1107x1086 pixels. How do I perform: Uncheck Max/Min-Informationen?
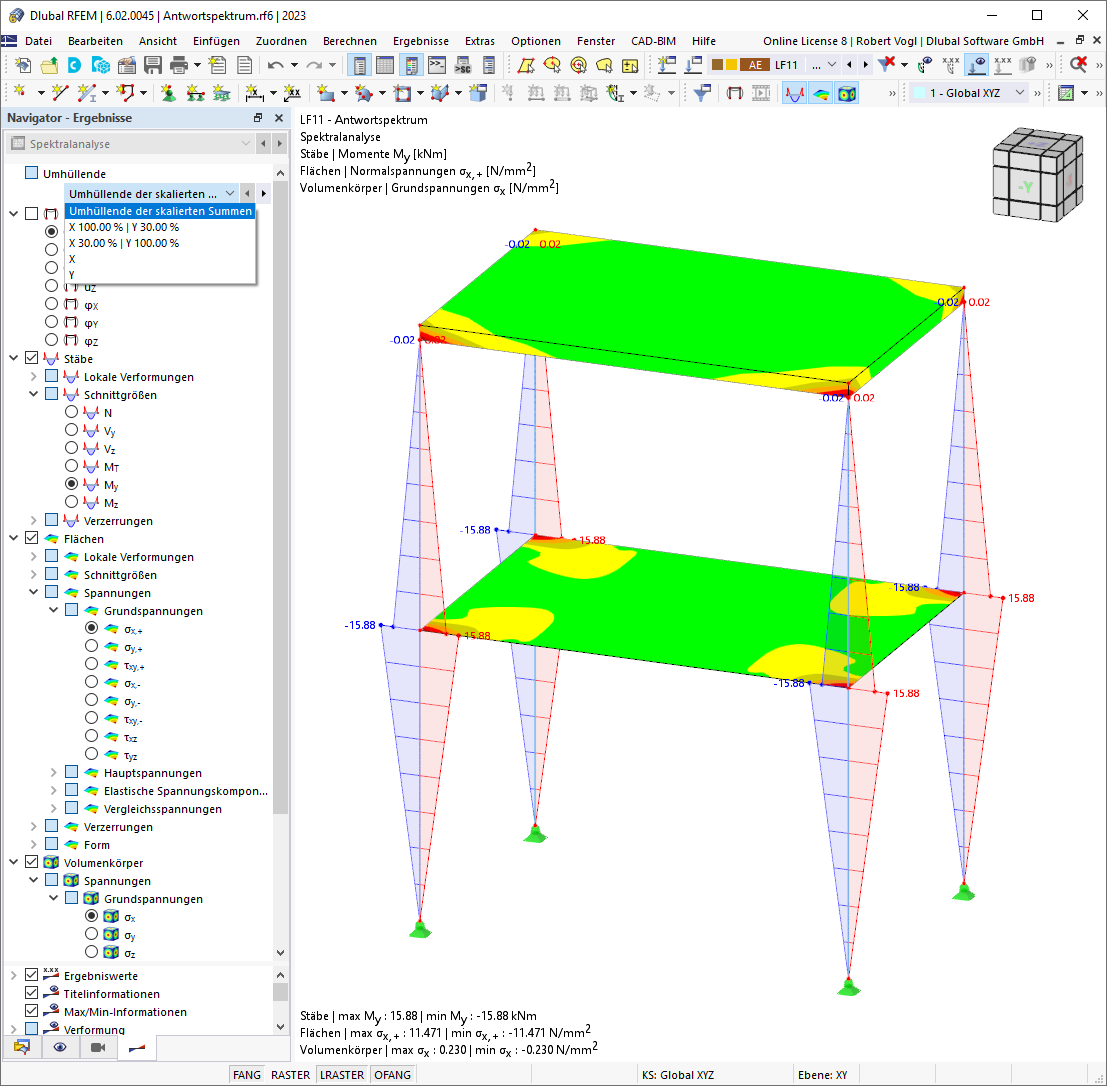pyautogui.click(x=31, y=1011)
